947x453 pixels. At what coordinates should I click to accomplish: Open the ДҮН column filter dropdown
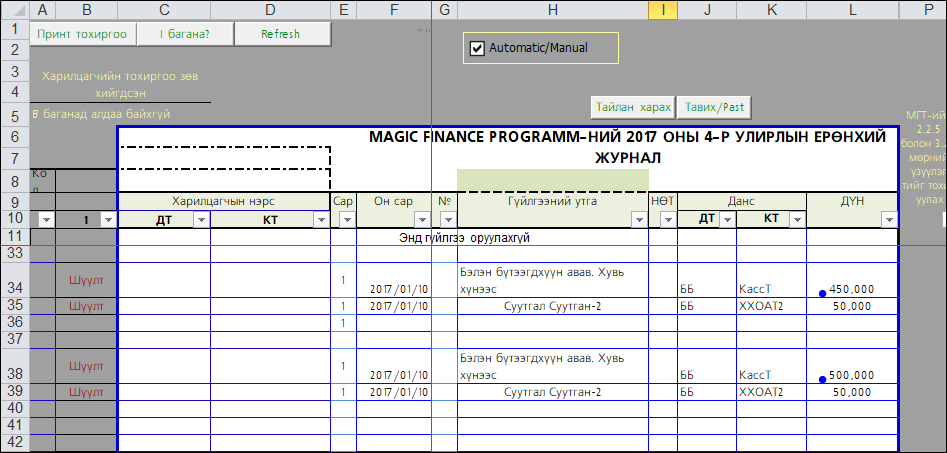point(887,220)
